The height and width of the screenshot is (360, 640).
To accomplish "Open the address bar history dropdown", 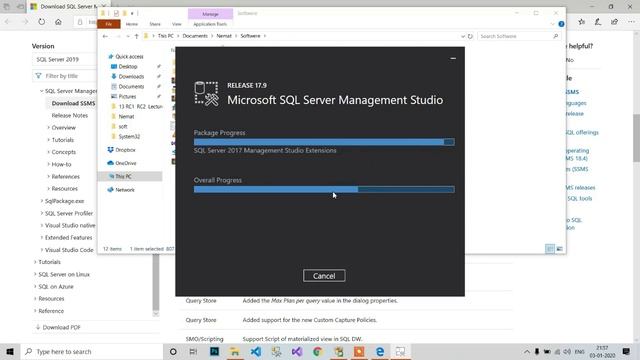I will click(463, 36).
